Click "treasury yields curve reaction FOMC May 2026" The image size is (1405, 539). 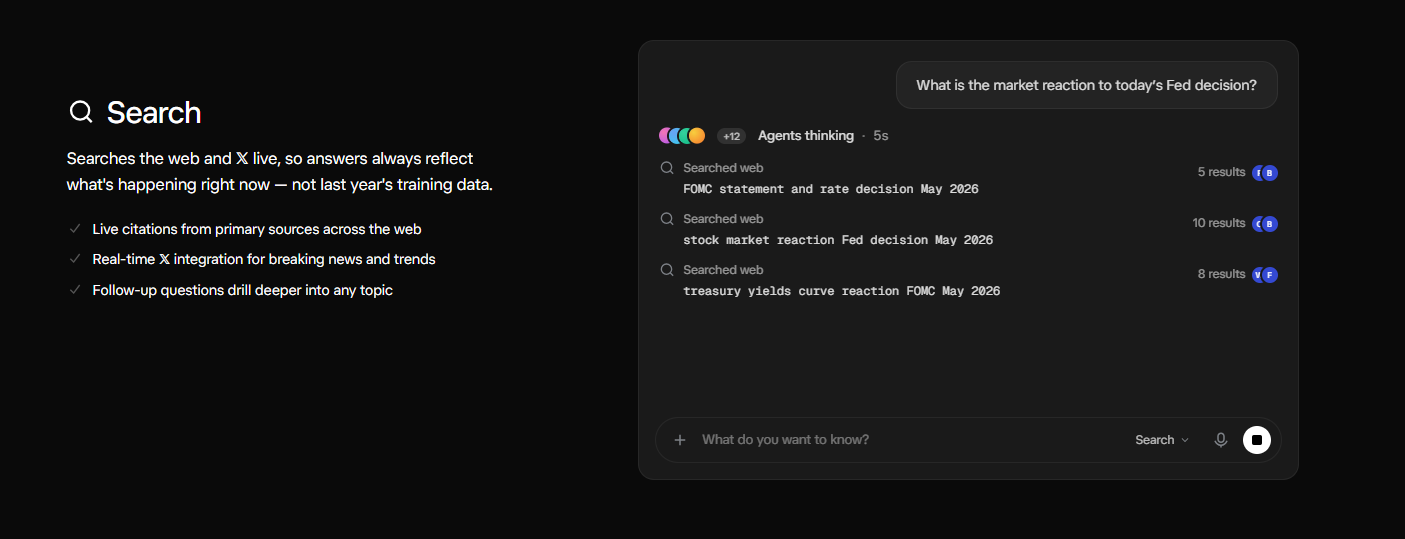[842, 291]
